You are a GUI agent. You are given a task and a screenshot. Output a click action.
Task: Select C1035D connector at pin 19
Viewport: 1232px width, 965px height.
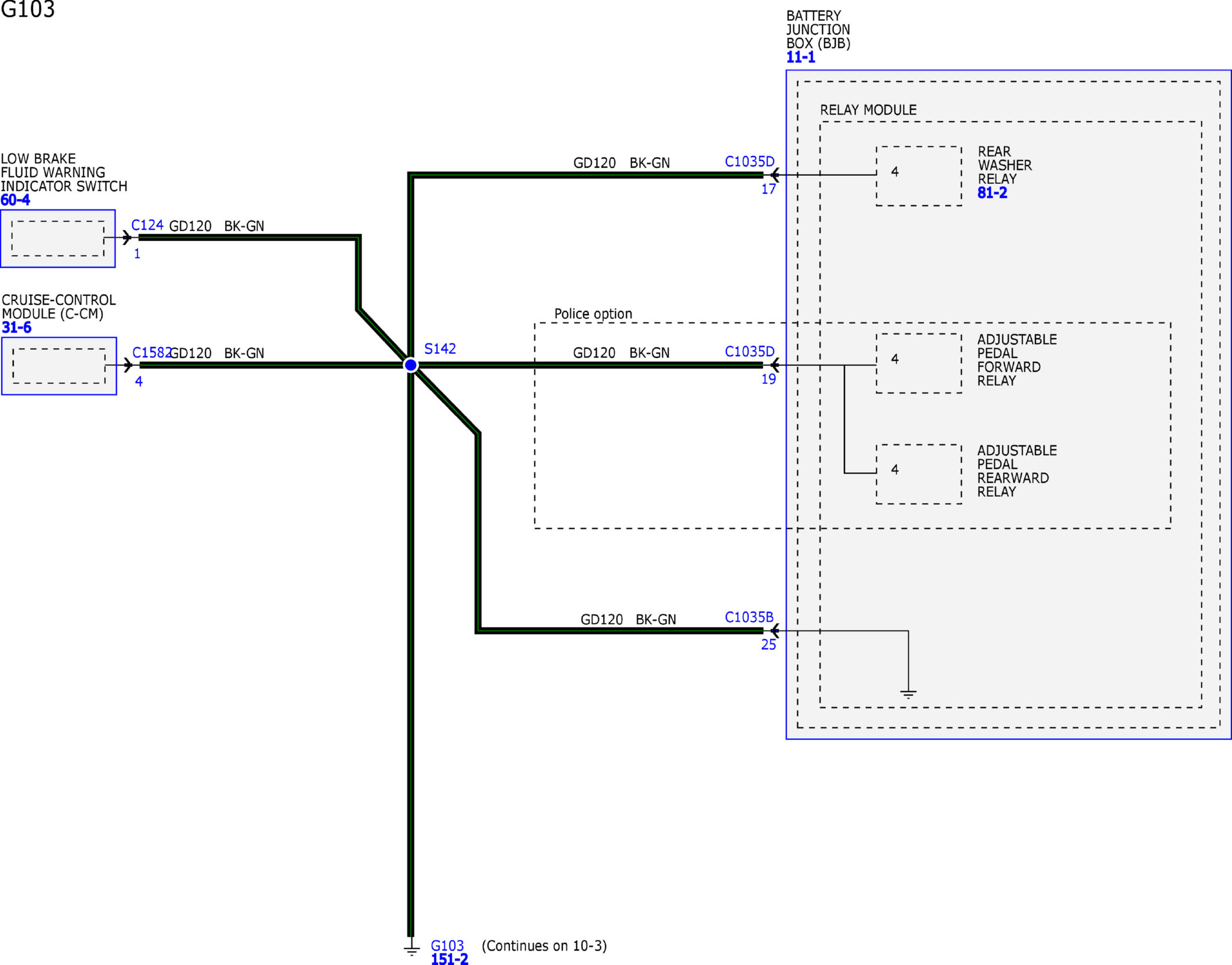pos(749,352)
